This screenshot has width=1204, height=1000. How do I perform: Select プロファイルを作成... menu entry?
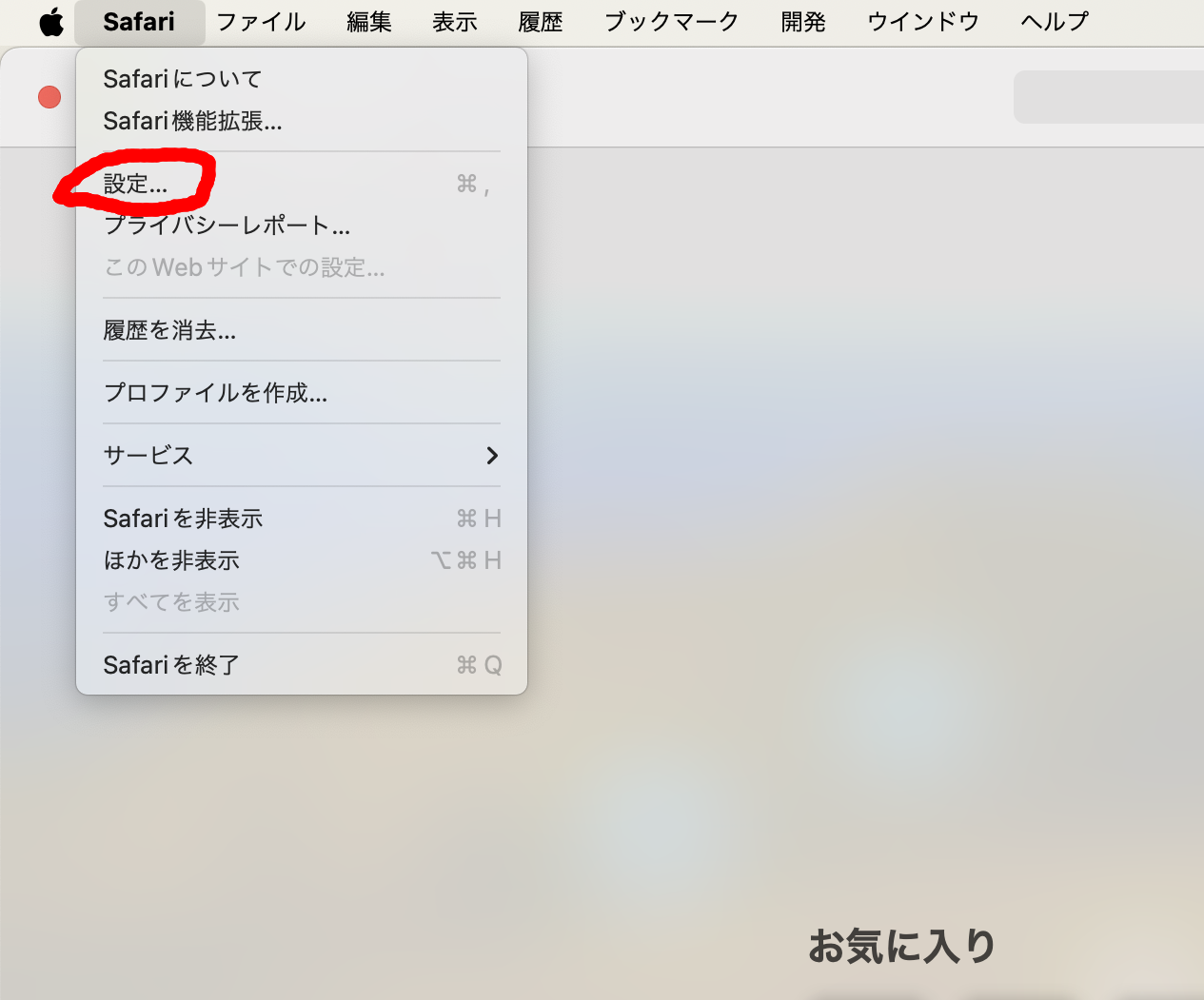(x=302, y=393)
